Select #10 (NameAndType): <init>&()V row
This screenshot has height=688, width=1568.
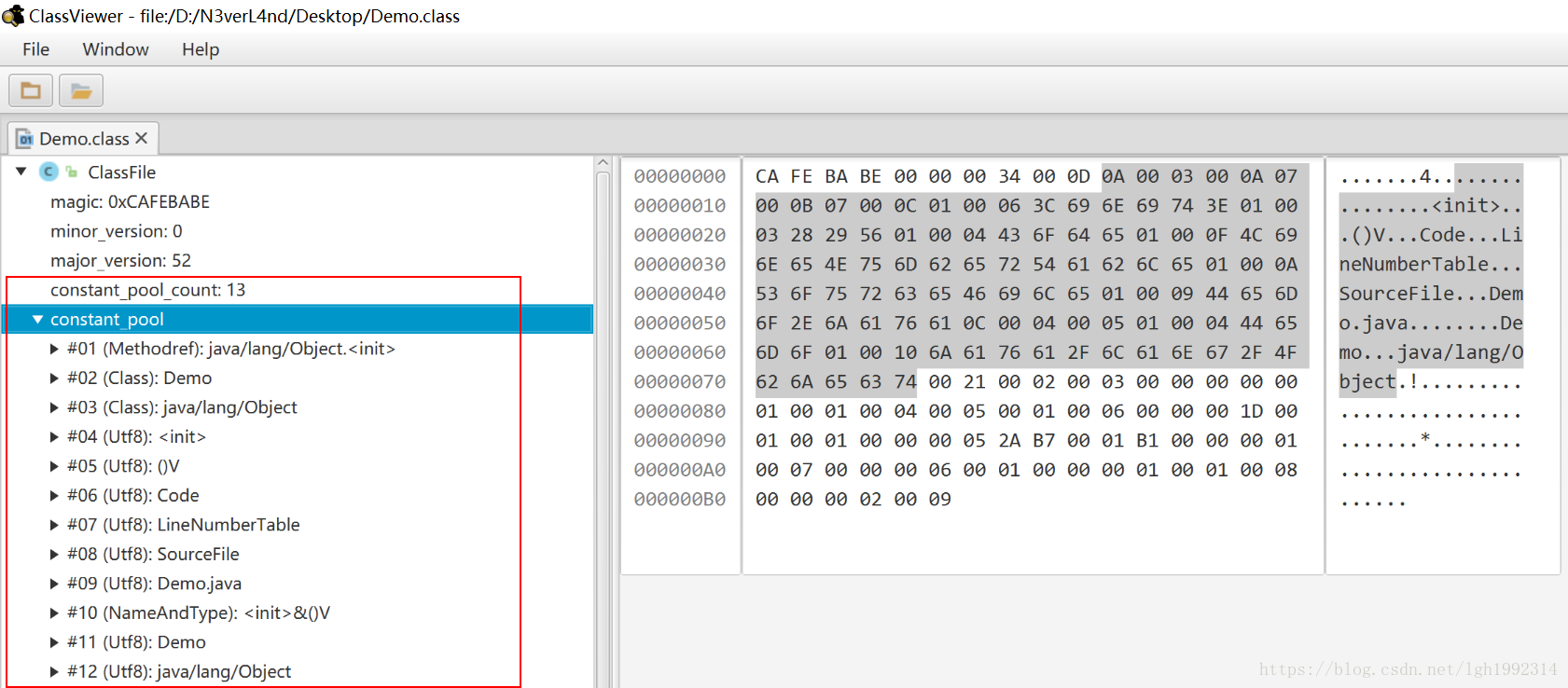pos(199,612)
